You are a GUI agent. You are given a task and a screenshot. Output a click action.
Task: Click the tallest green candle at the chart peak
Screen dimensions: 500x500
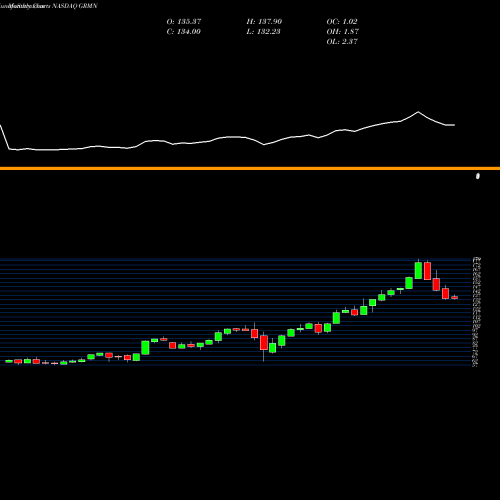tap(418, 270)
